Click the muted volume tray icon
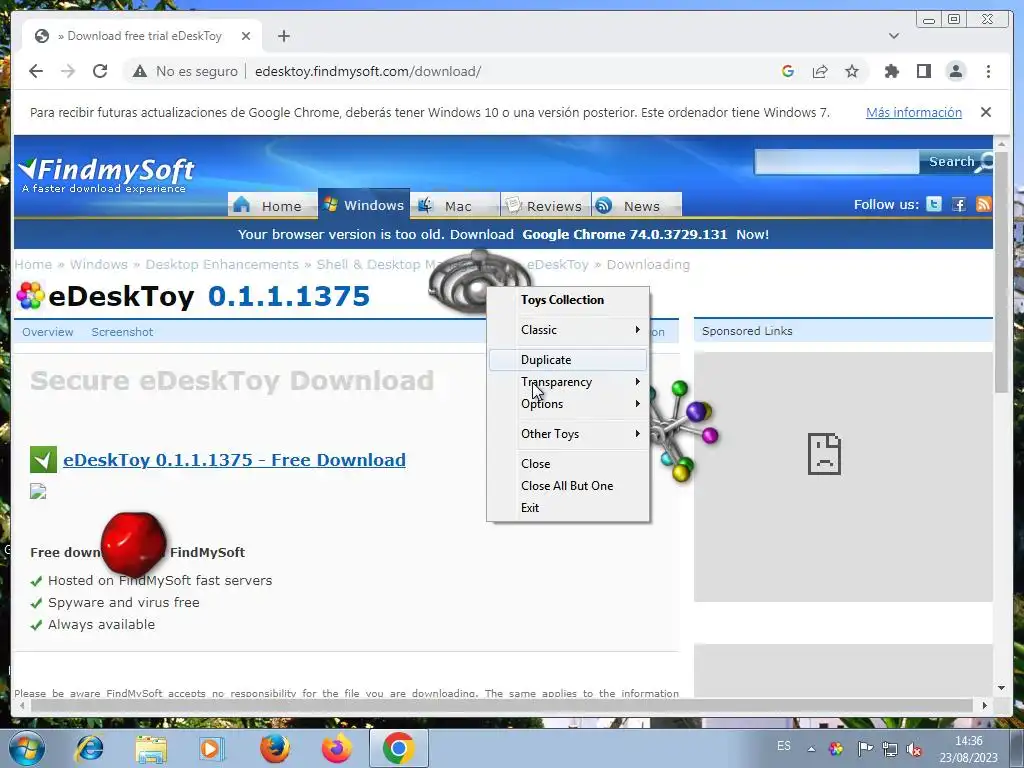This screenshot has height=768, width=1024. pyautogui.click(x=914, y=749)
